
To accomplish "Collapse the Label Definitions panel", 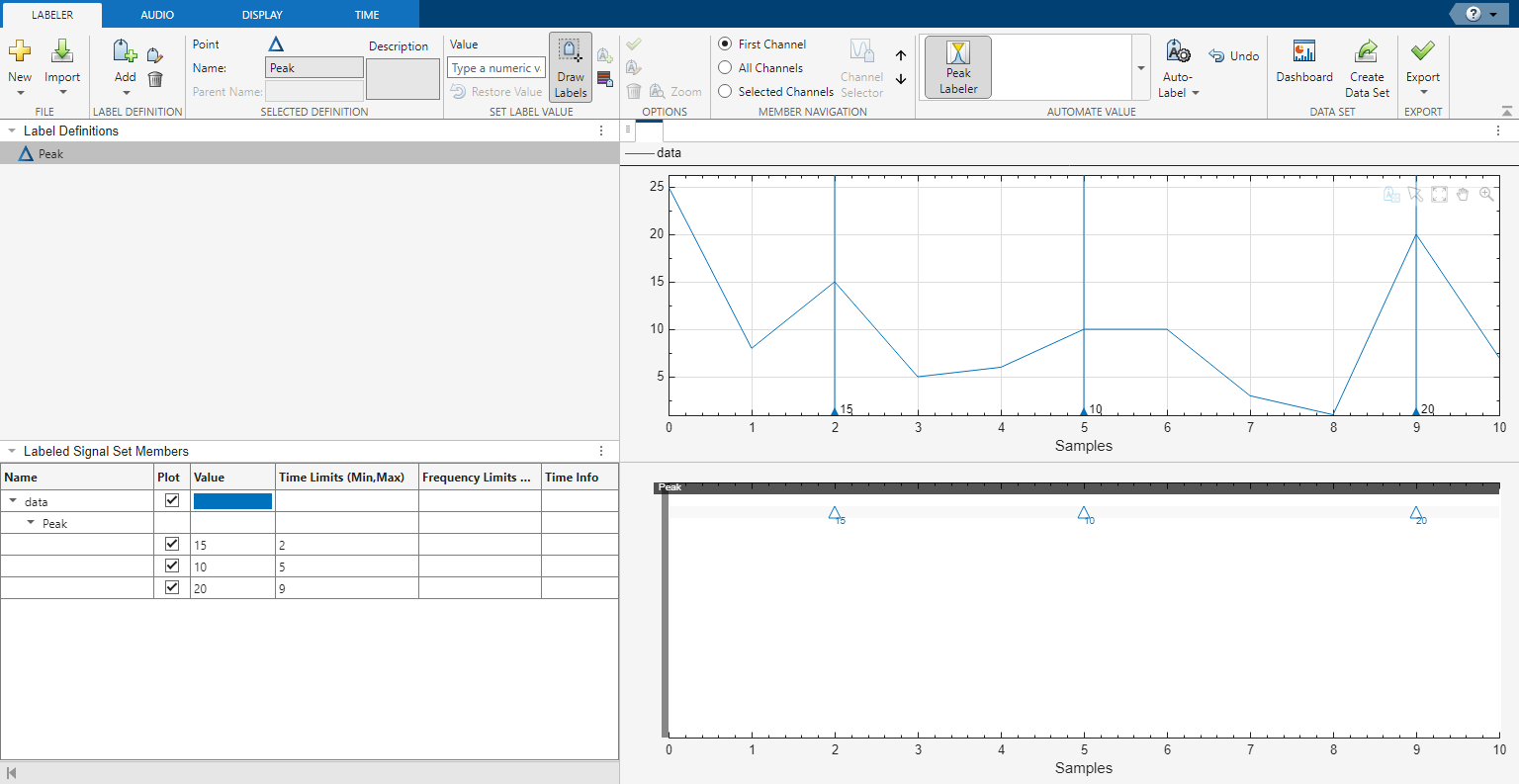I will pos(12,131).
